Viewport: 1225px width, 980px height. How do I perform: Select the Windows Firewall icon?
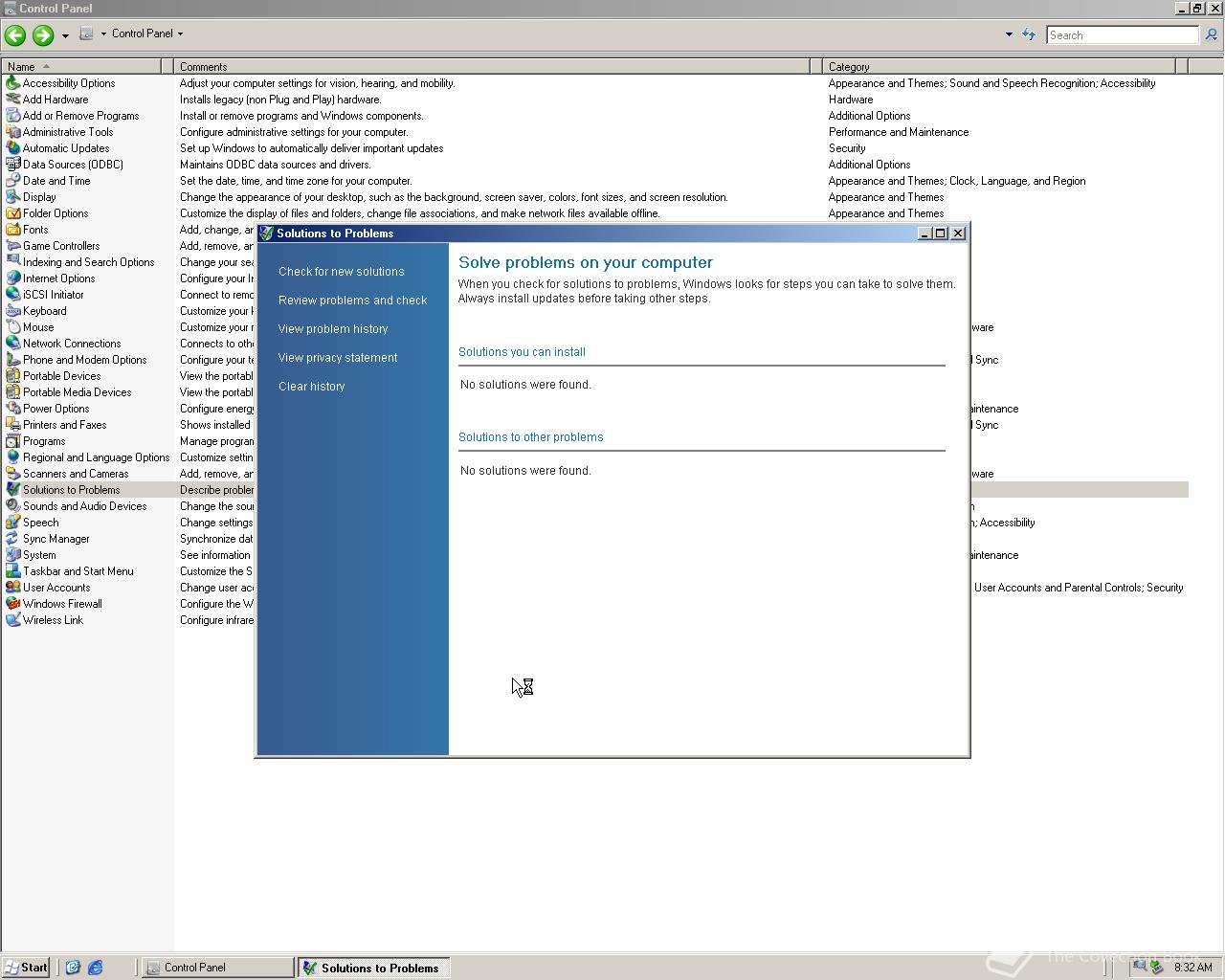click(x=13, y=604)
